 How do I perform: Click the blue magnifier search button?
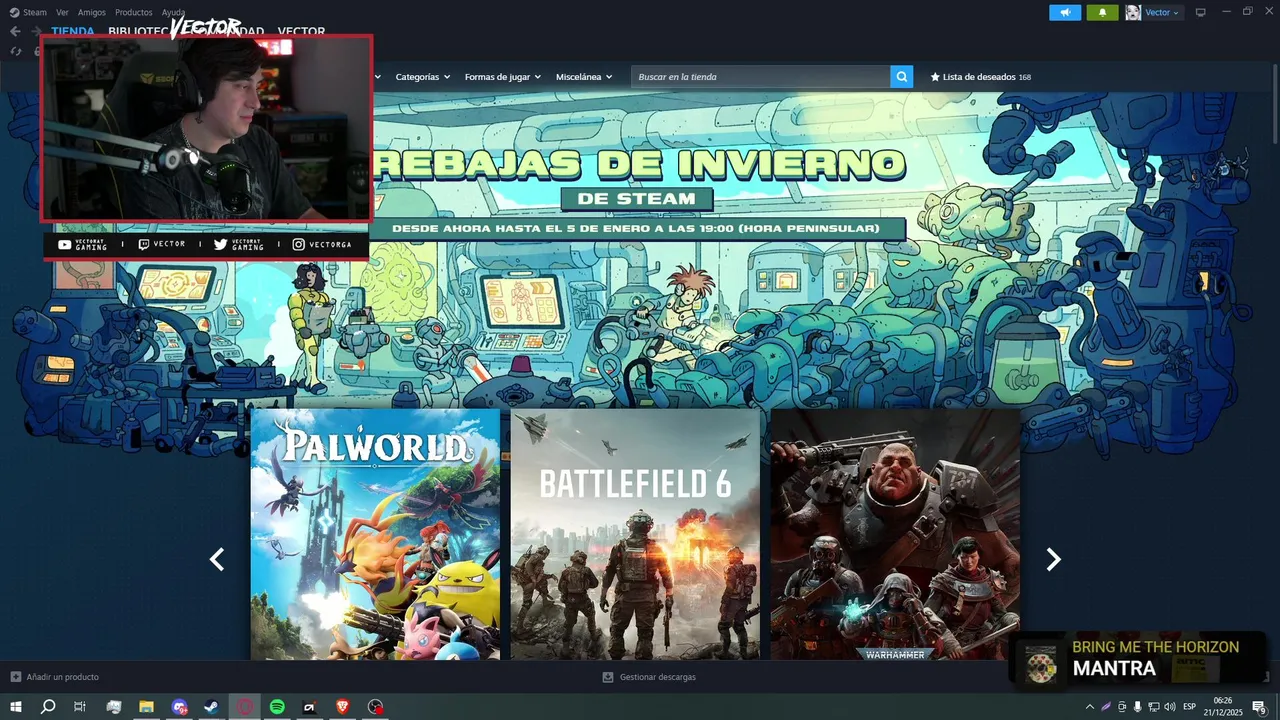pyautogui.click(x=902, y=77)
